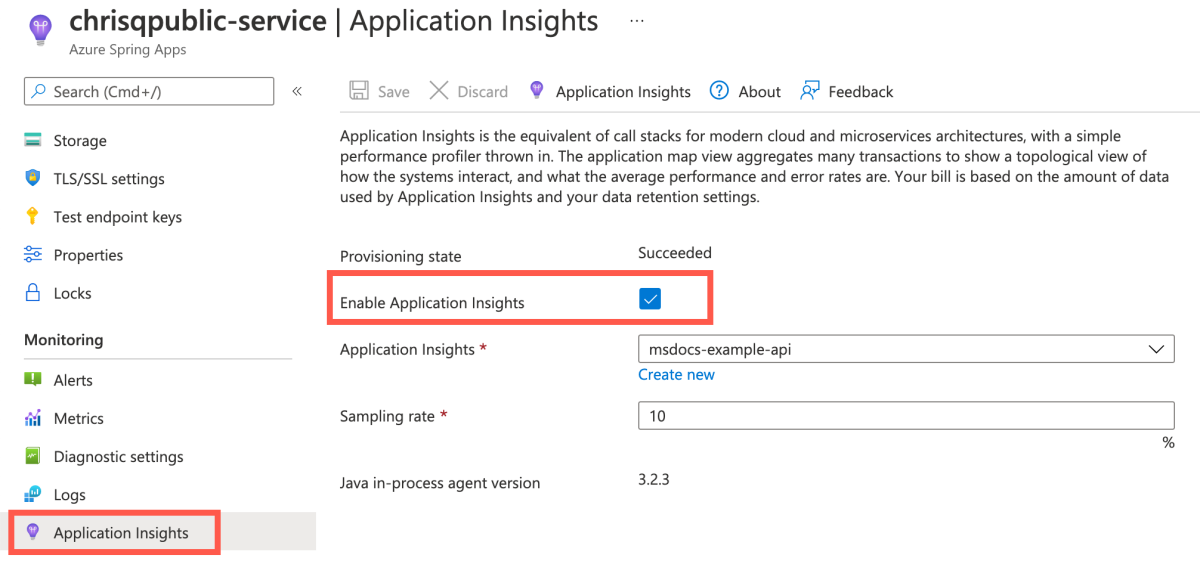Open the ellipsis menu beside the title
The image size is (1200, 561).
637,20
